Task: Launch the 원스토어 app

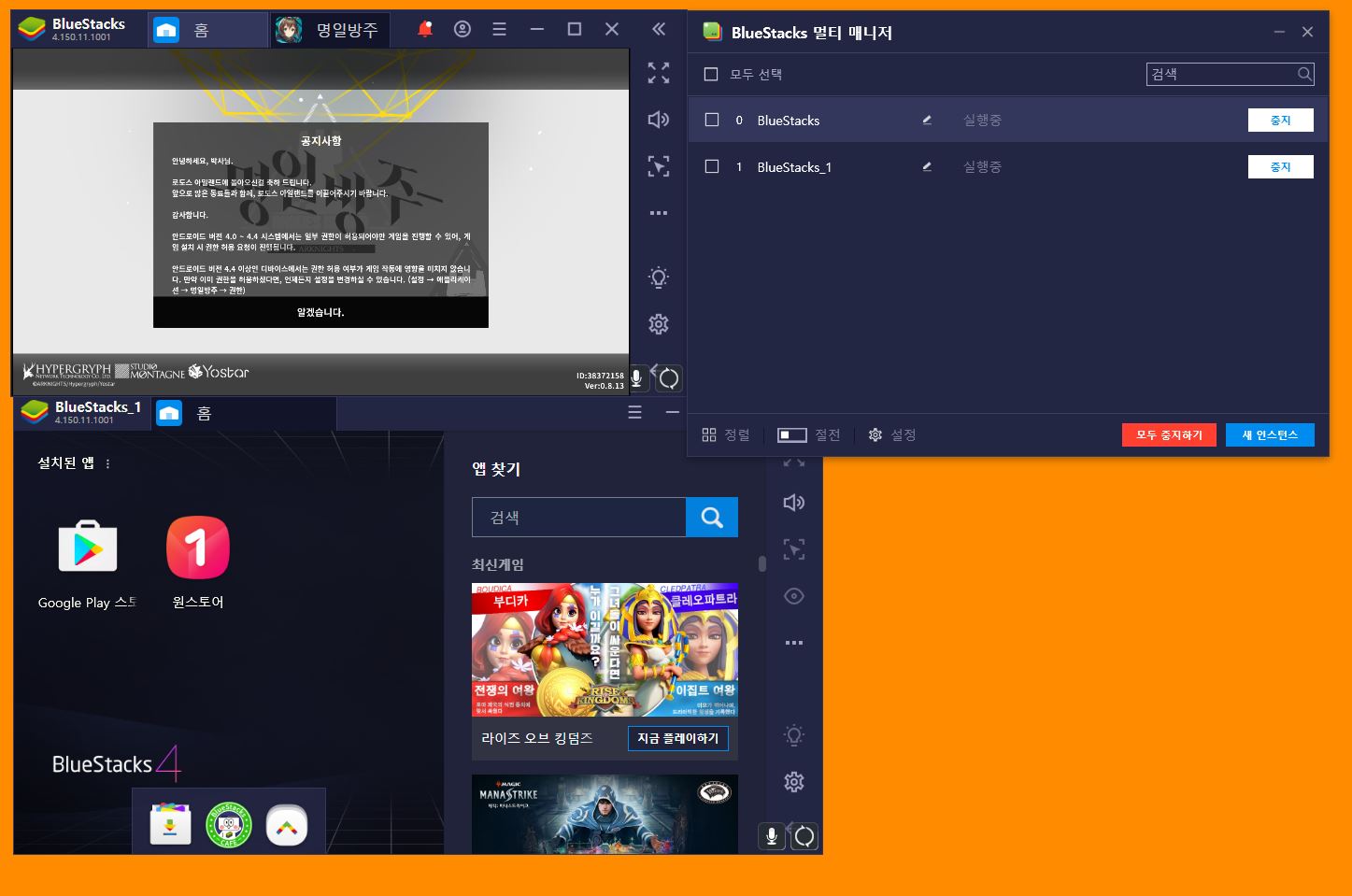Action: click(x=198, y=563)
